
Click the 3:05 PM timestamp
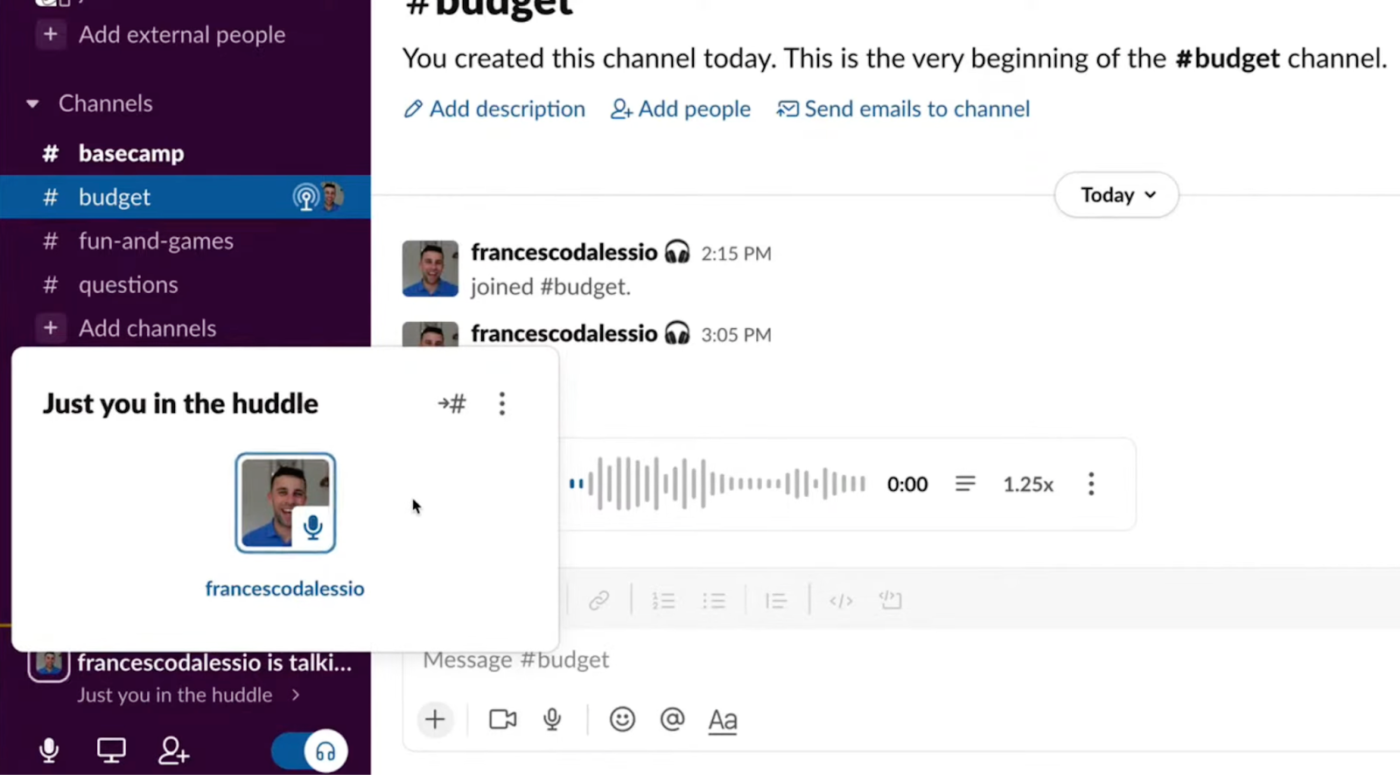(x=736, y=335)
